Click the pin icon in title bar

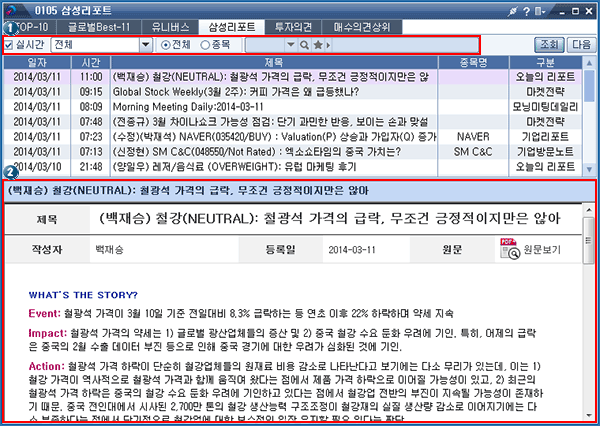[513, 10]
